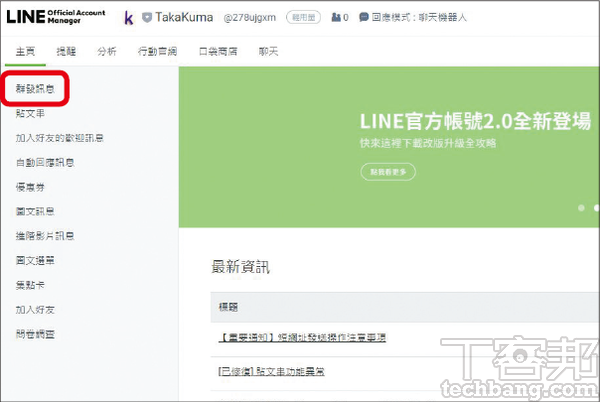The height and width of the screenshot is (402, 600).
Task: Switch to the 提醒 tab
Action: tap(66, 51)
